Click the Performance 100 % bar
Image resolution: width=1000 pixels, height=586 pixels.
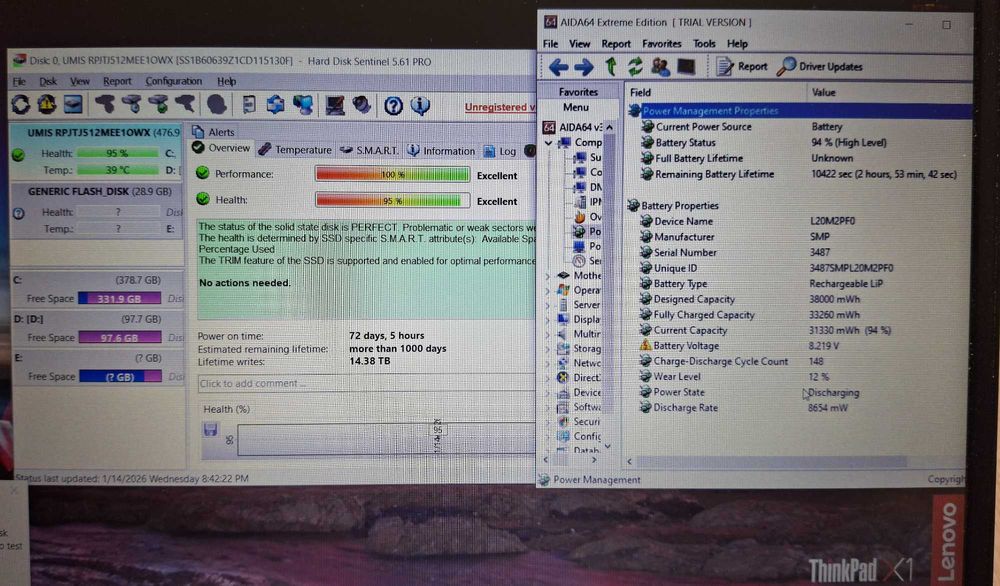[x=392, y=174]
